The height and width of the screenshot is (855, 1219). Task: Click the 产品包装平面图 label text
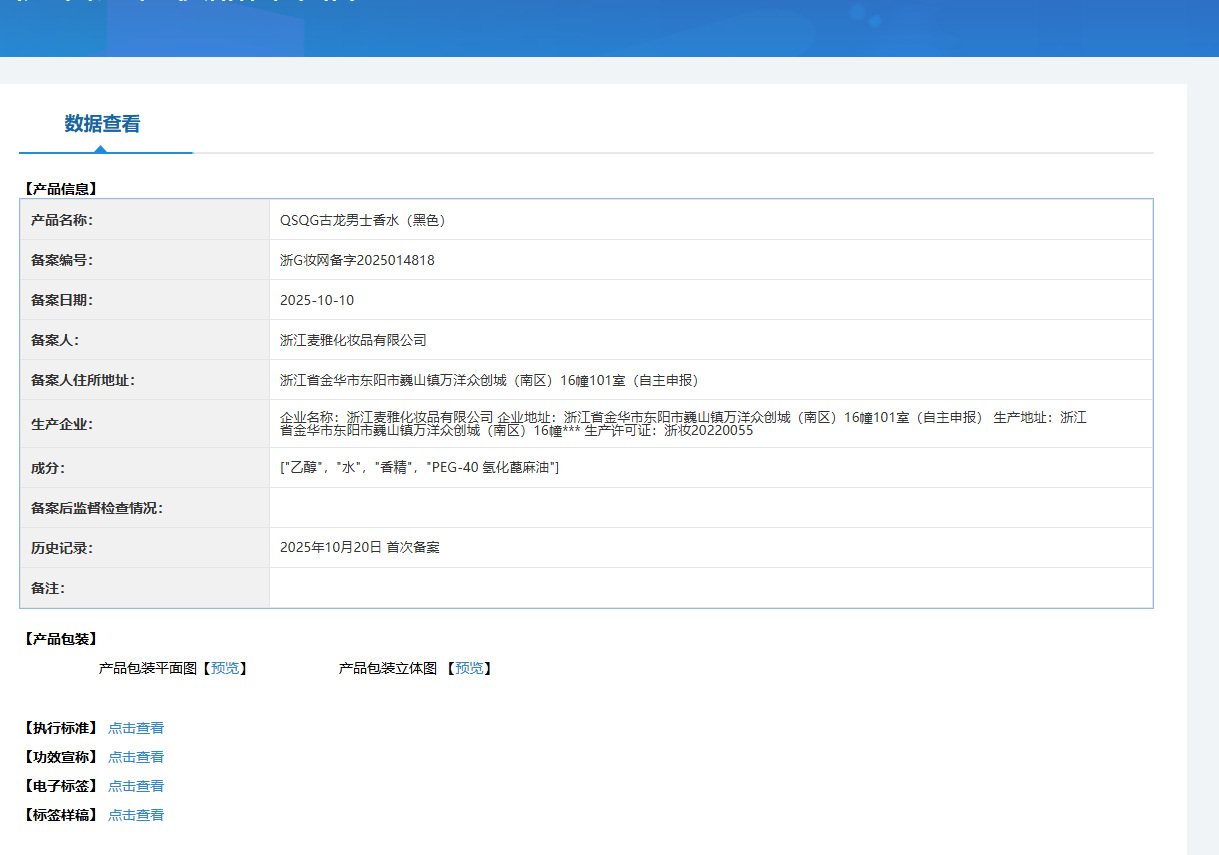tap(148, 669)
